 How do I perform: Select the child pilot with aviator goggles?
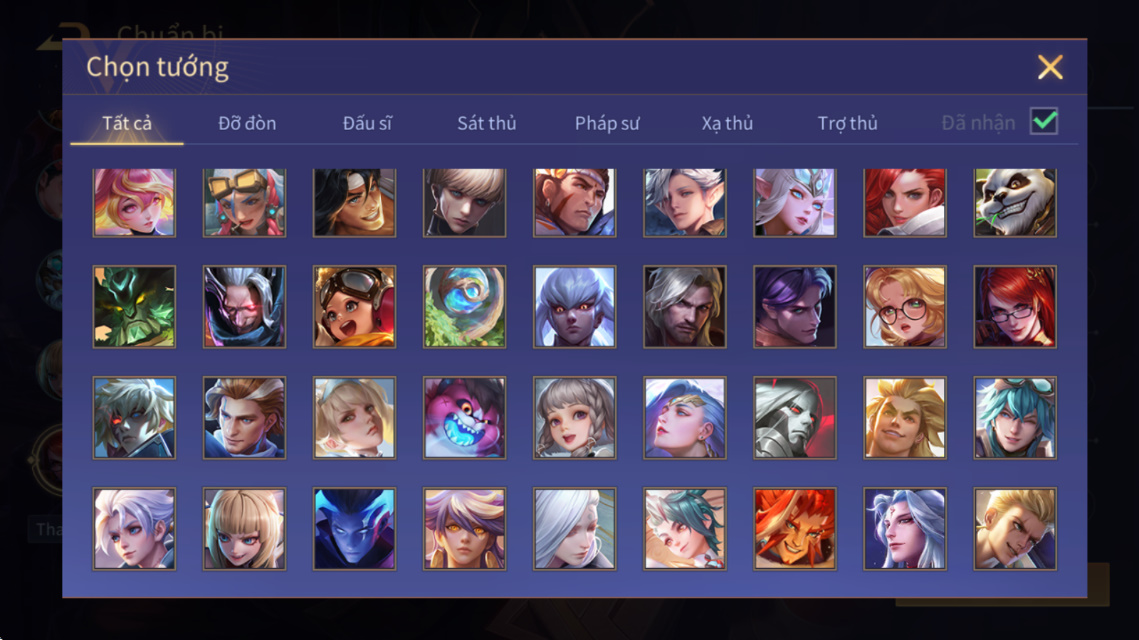point(354,307)
